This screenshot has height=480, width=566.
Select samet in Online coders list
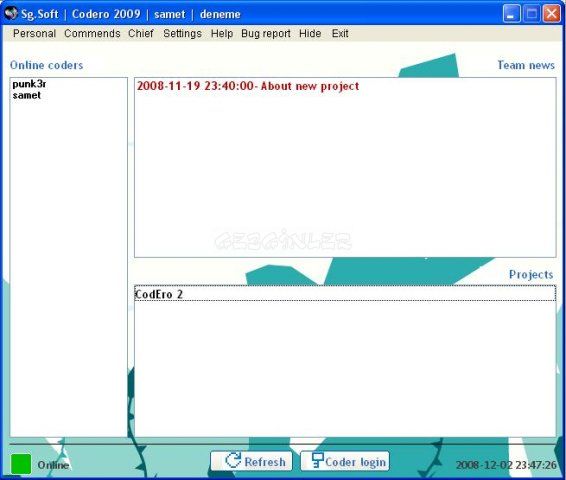tap(27, 95)
